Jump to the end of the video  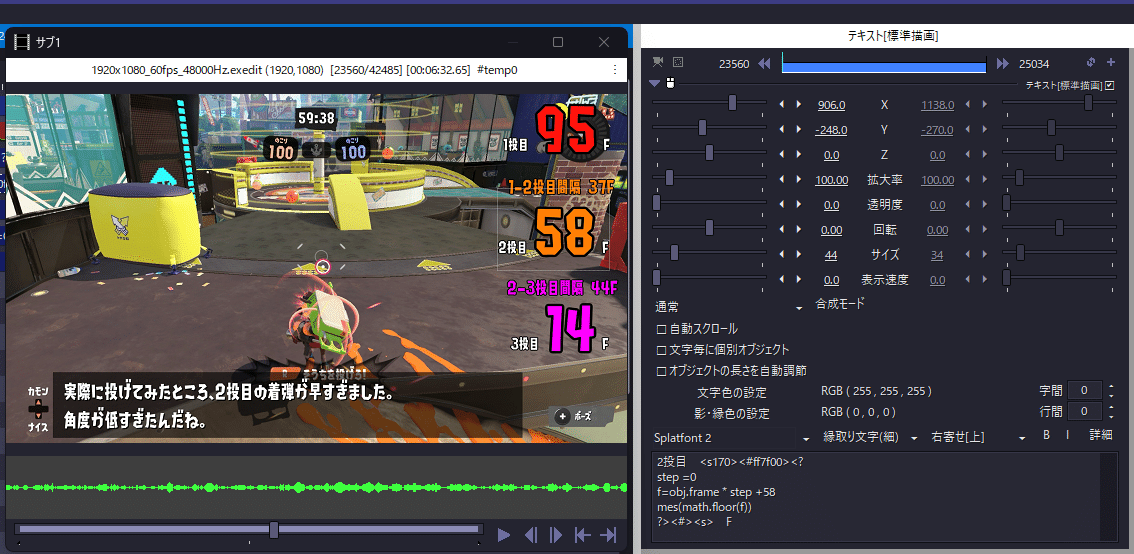(608, 535)
